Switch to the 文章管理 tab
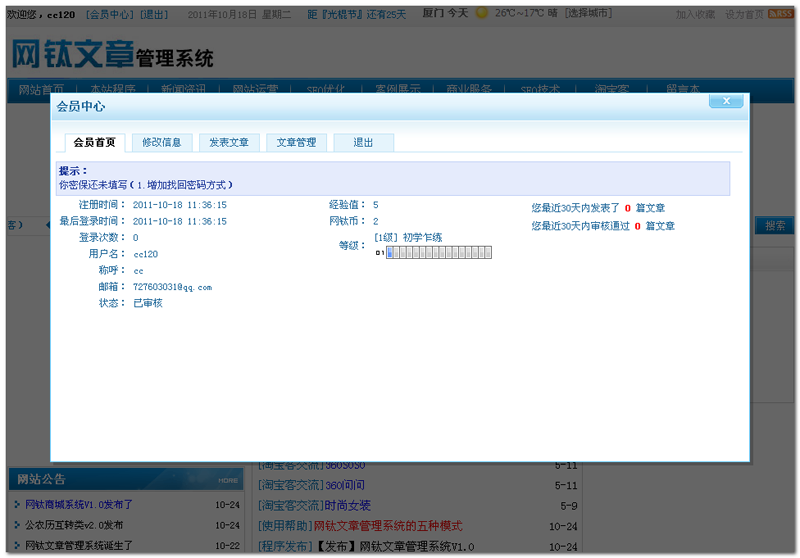 296,143
